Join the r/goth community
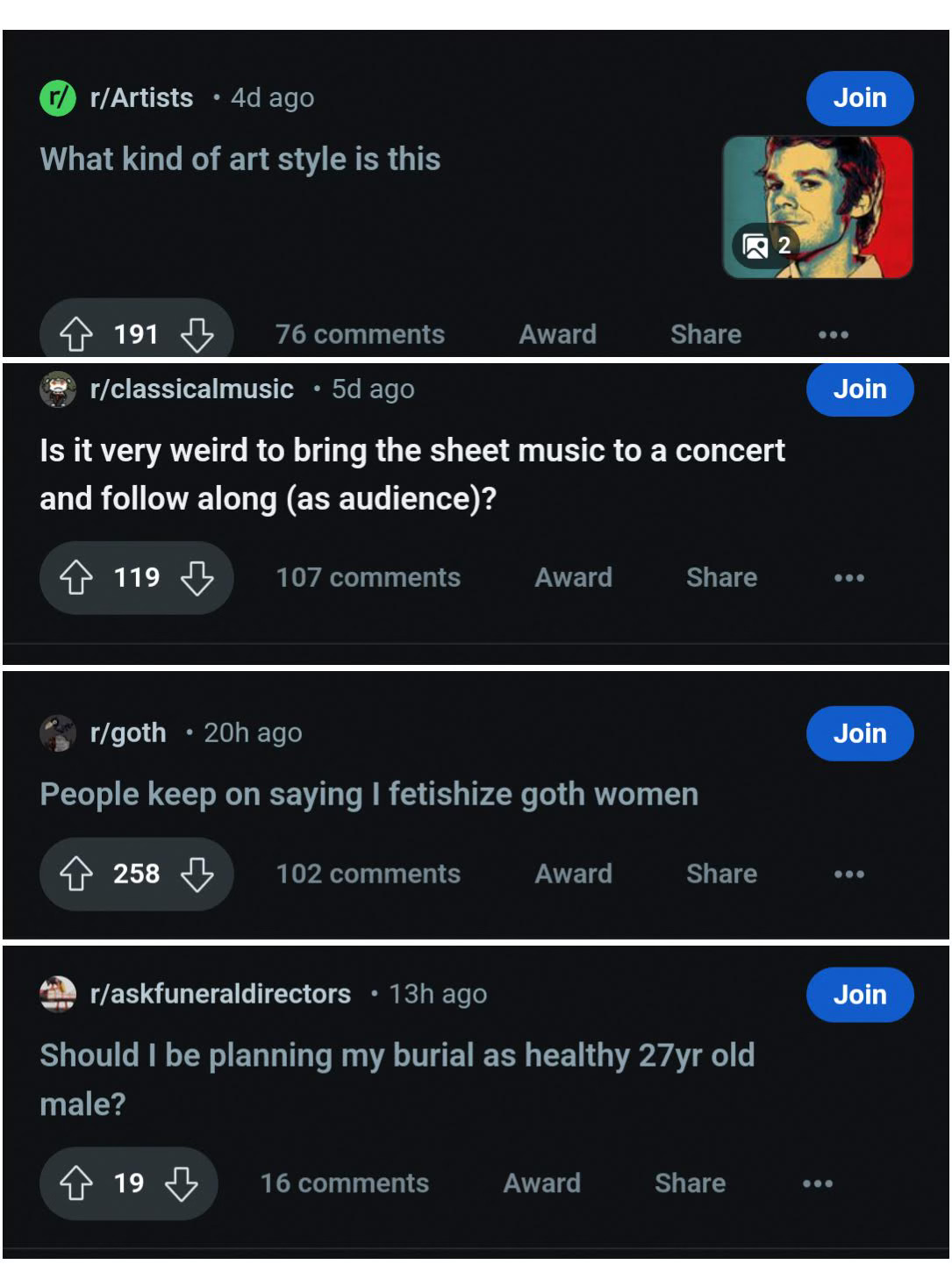952x1286 pixels. point(860,732)
